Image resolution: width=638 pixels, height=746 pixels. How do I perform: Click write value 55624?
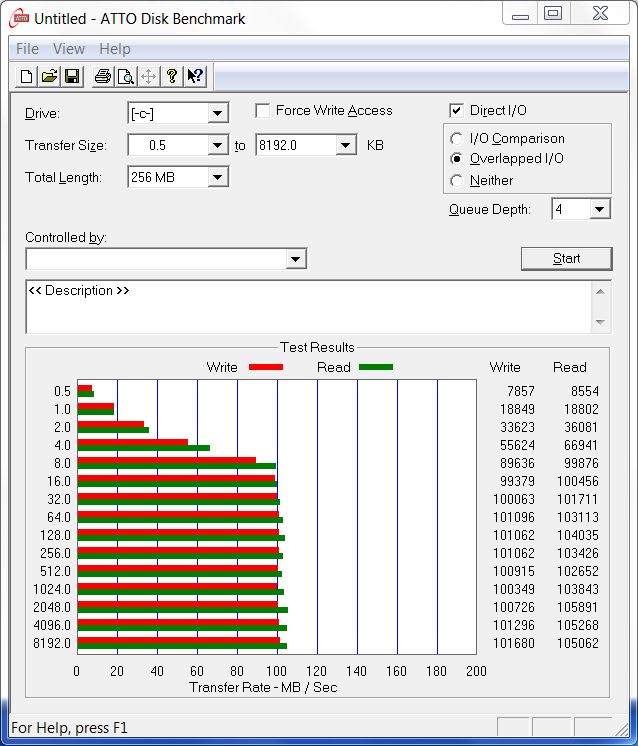(517, 445)
